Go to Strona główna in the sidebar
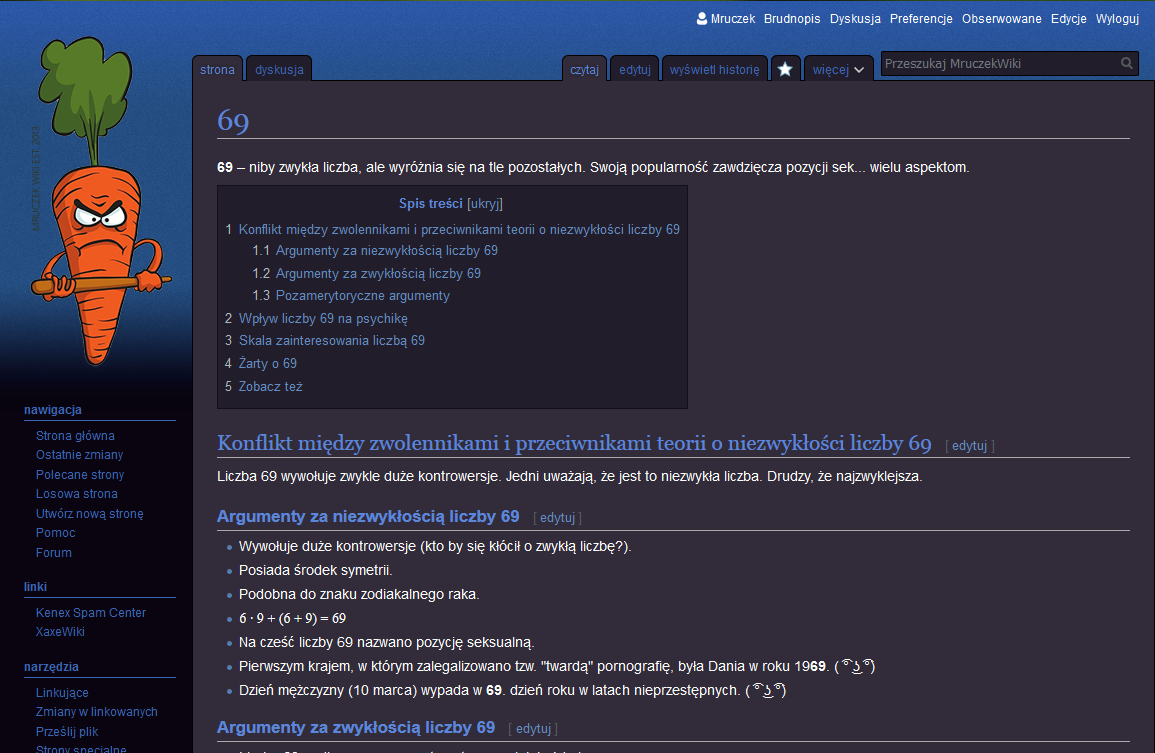This screenshot has height=753, width=1155. (x=75, y=436)
